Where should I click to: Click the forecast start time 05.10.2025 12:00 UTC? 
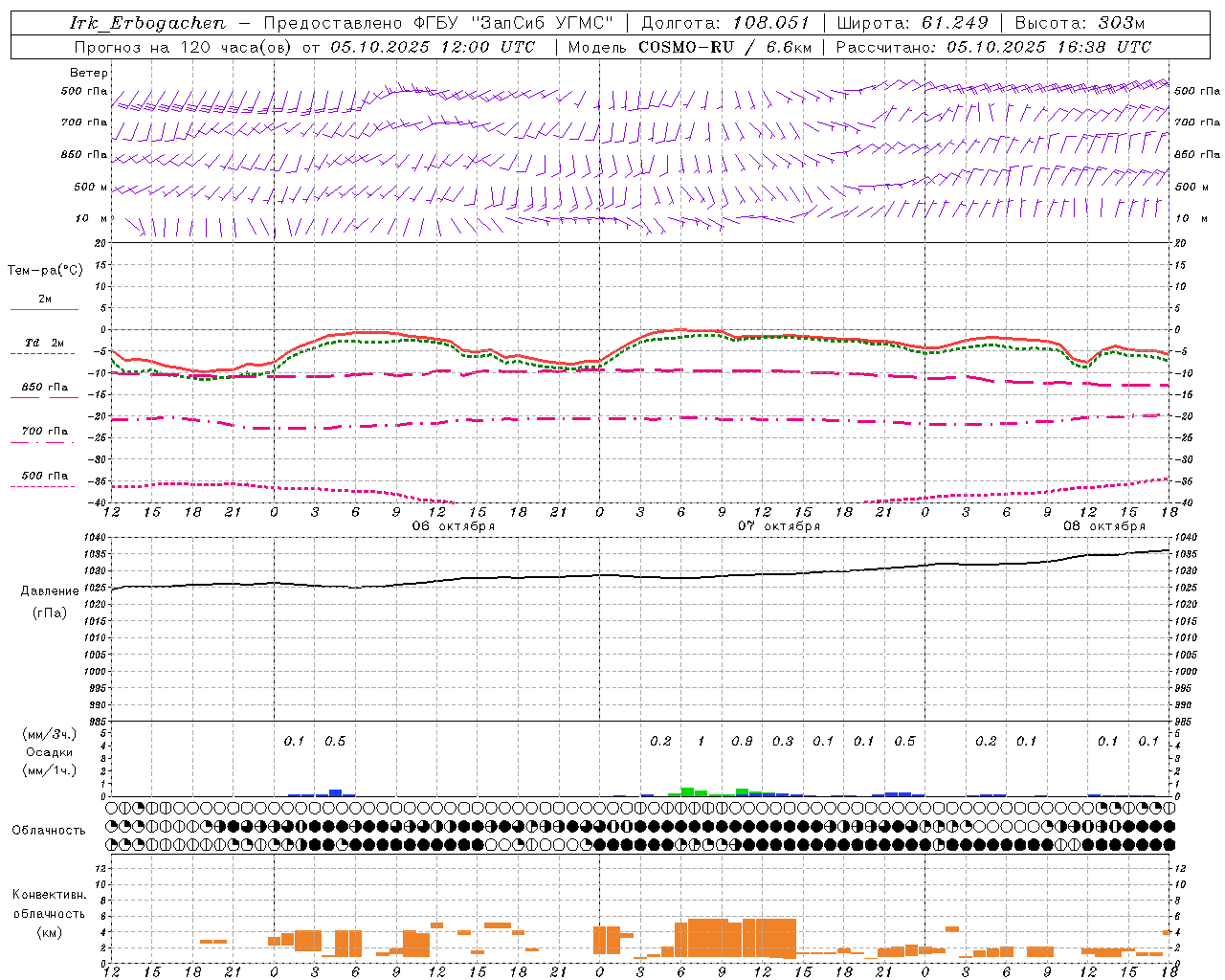coord(433,47)
